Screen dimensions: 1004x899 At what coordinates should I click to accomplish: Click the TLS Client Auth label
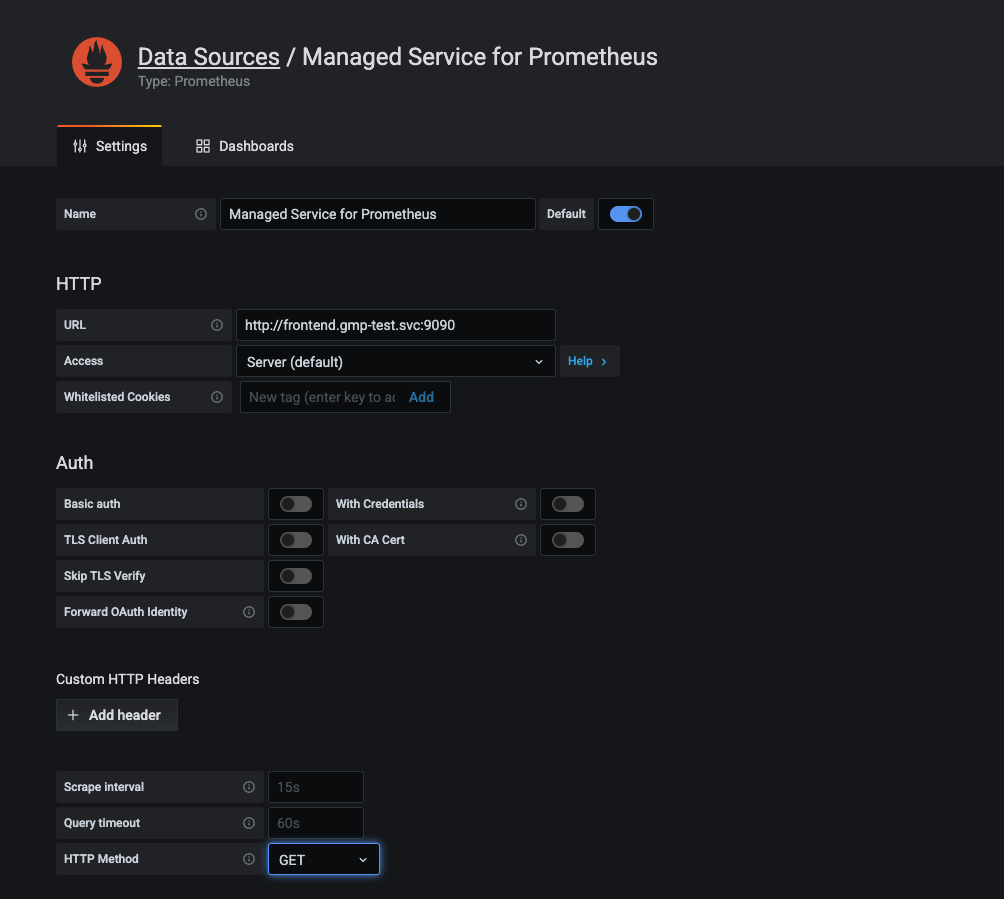[x=106, y=540]
